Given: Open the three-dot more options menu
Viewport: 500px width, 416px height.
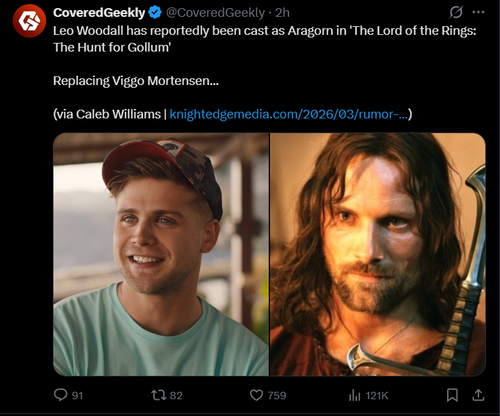Looking at the screenshot, I should pos(478,12).
